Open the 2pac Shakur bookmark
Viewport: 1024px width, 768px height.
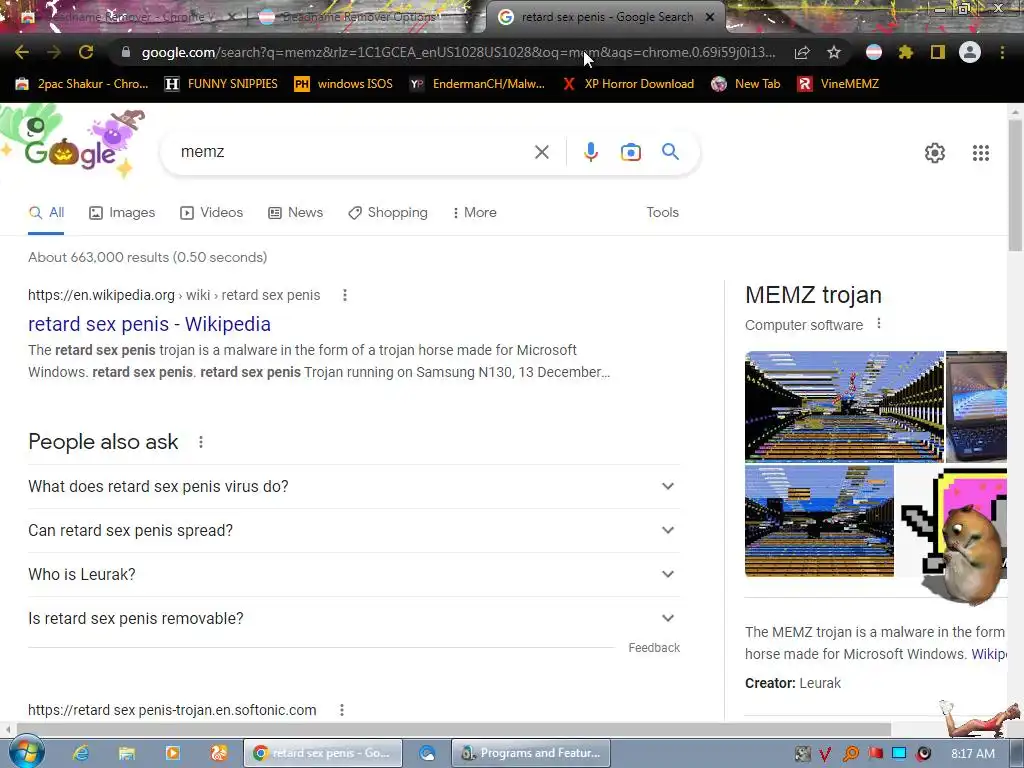coord(82,84)
